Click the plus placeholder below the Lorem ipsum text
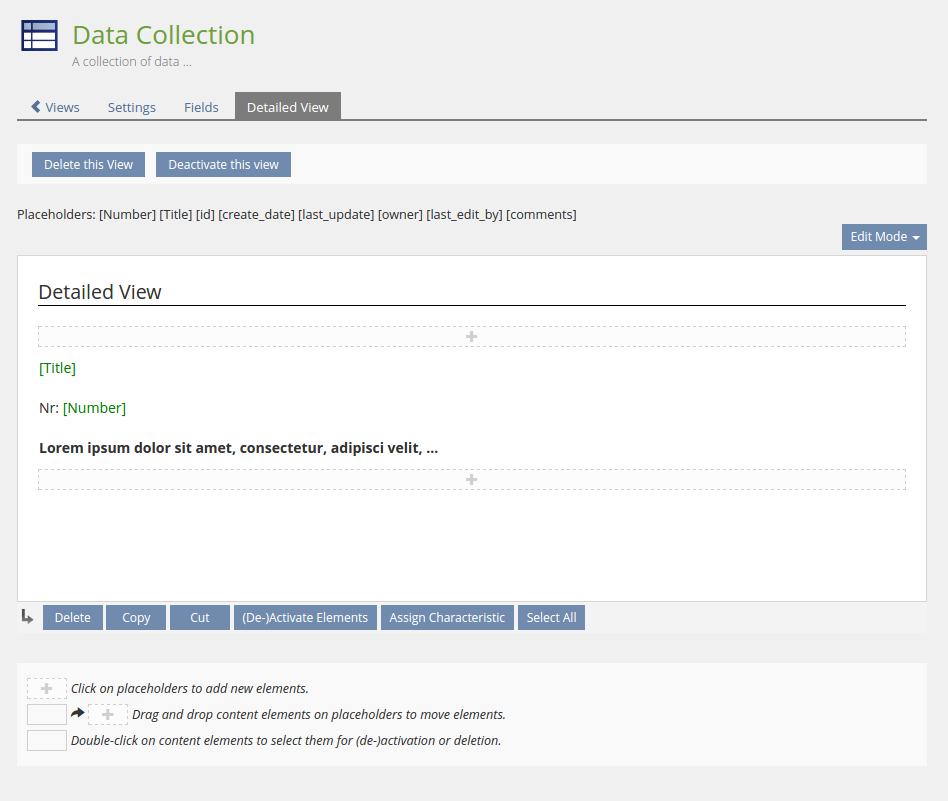Screen dimensions: 948x801 pos(471,480)
